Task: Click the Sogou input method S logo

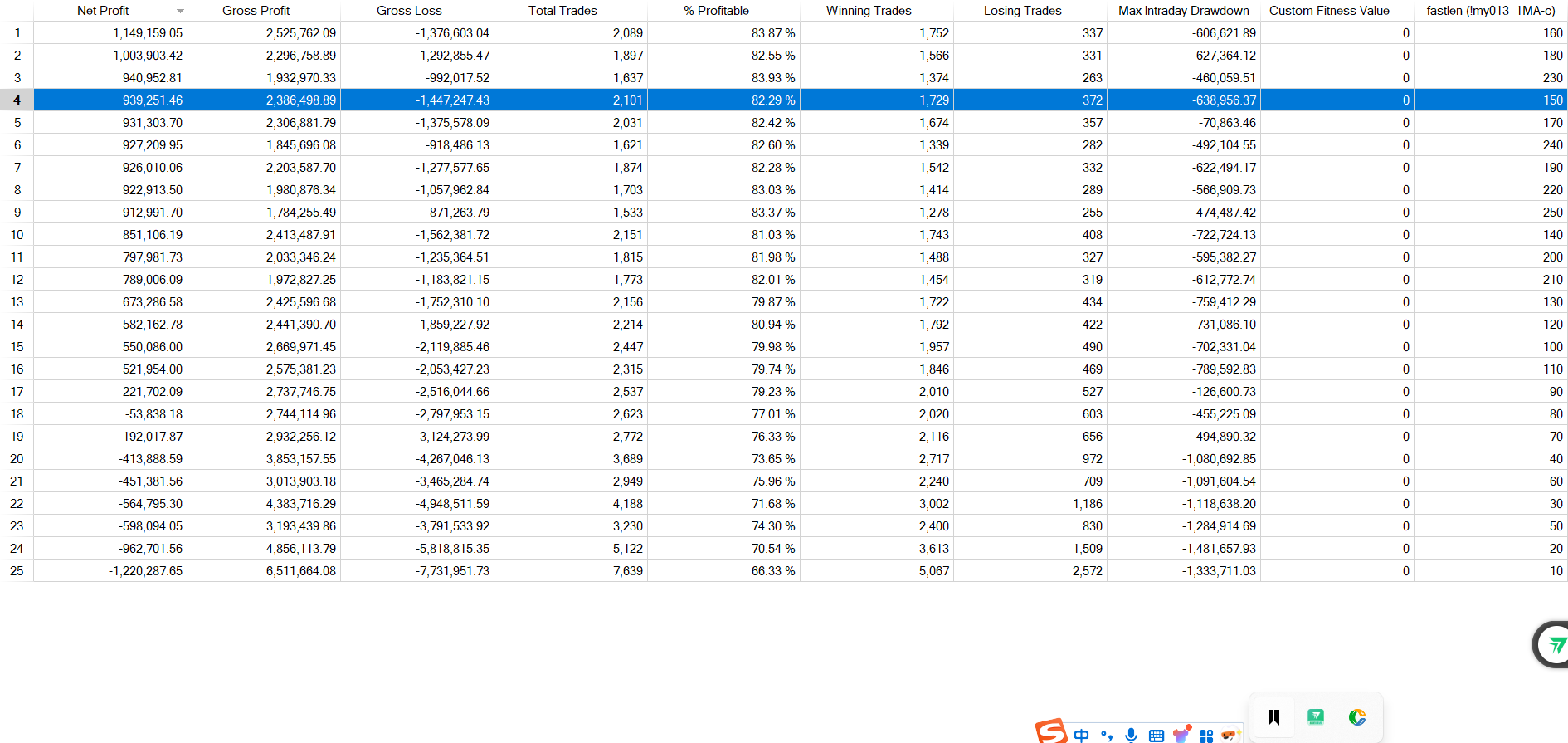Action: click(1050, 731)
